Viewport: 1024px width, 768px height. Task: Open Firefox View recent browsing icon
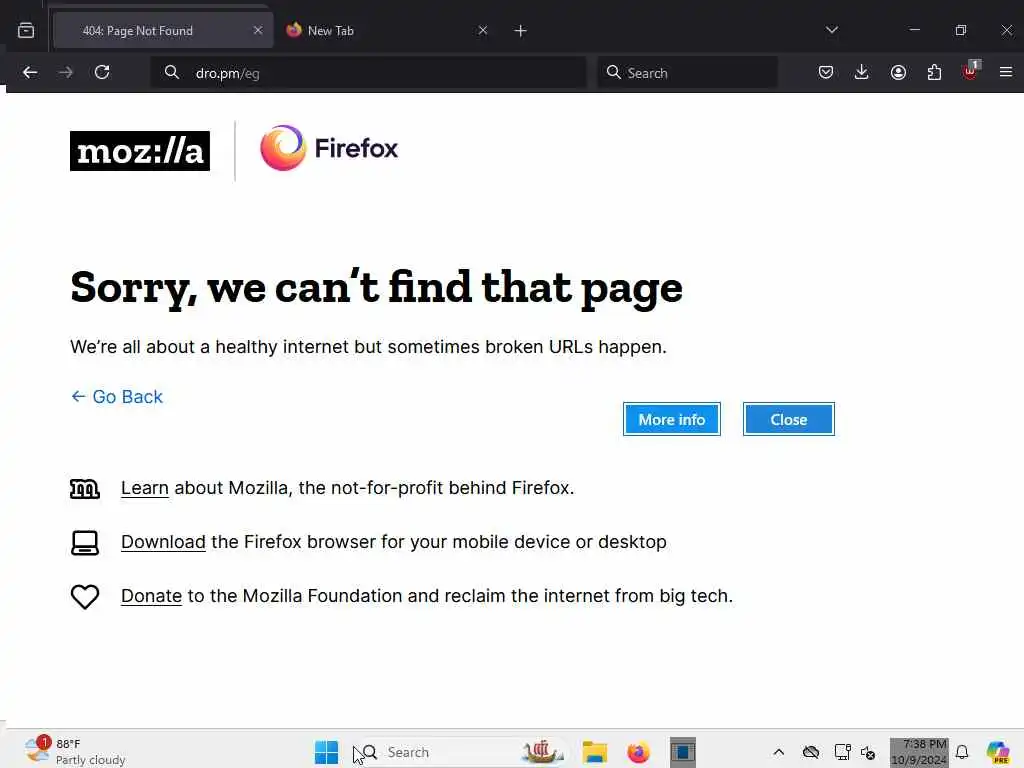coord(26,30)
